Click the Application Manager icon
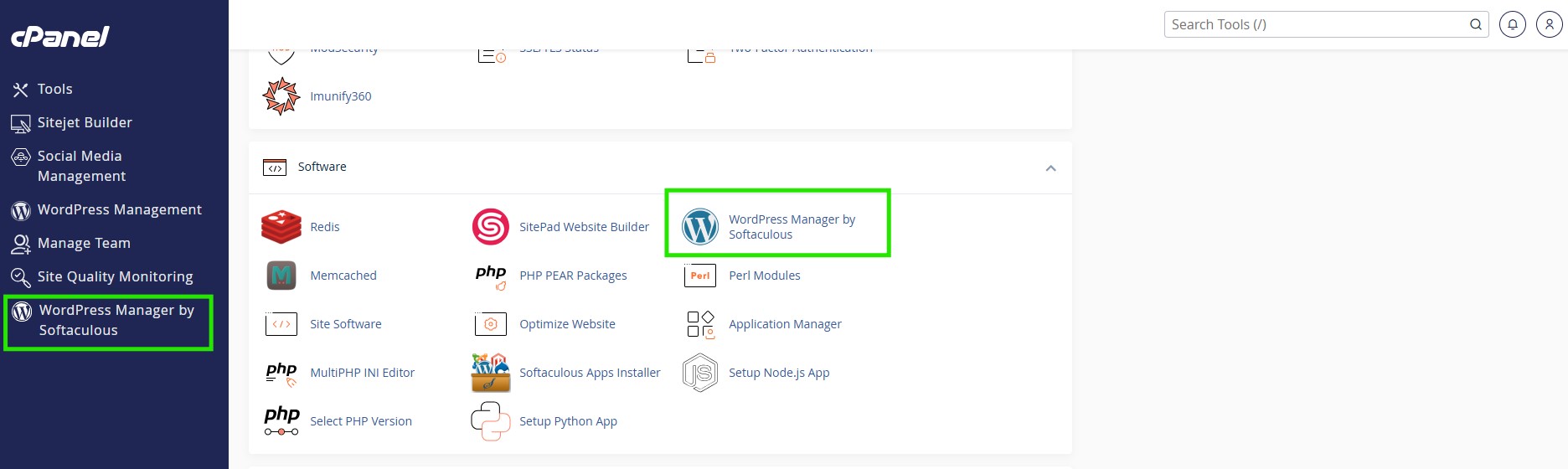The image size is (1568, 469). click(700, 324)
